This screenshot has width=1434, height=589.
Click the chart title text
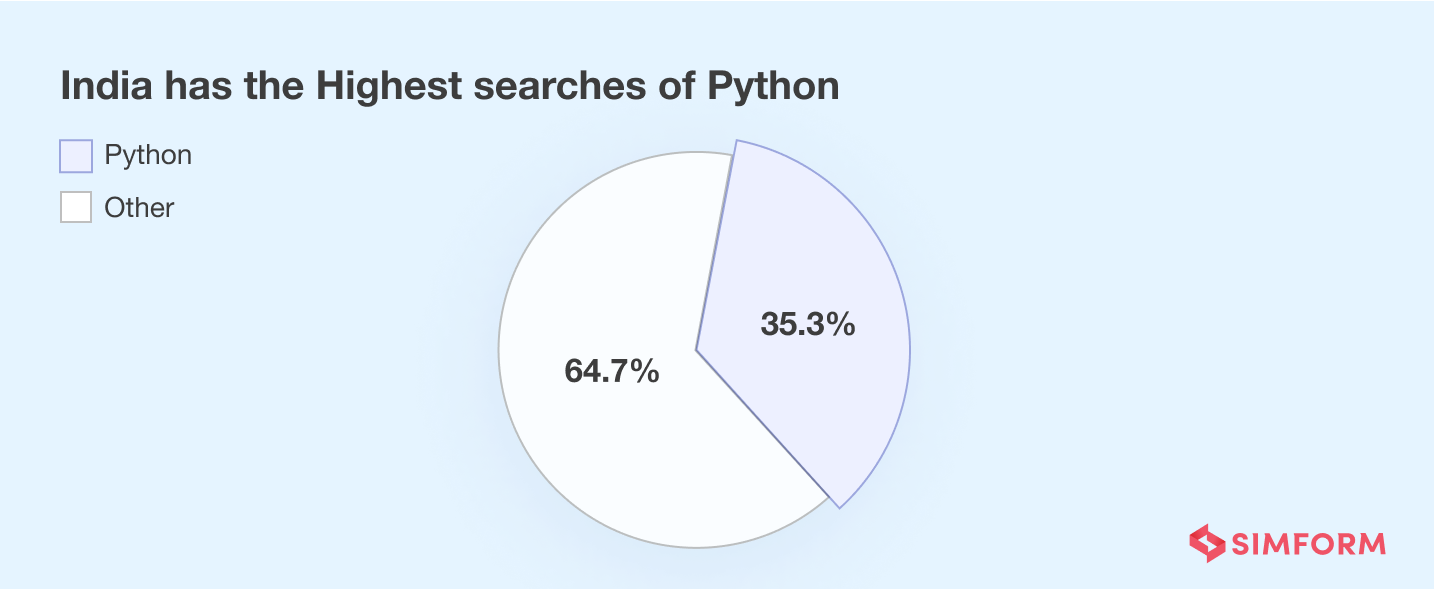[x=449, y=87]
